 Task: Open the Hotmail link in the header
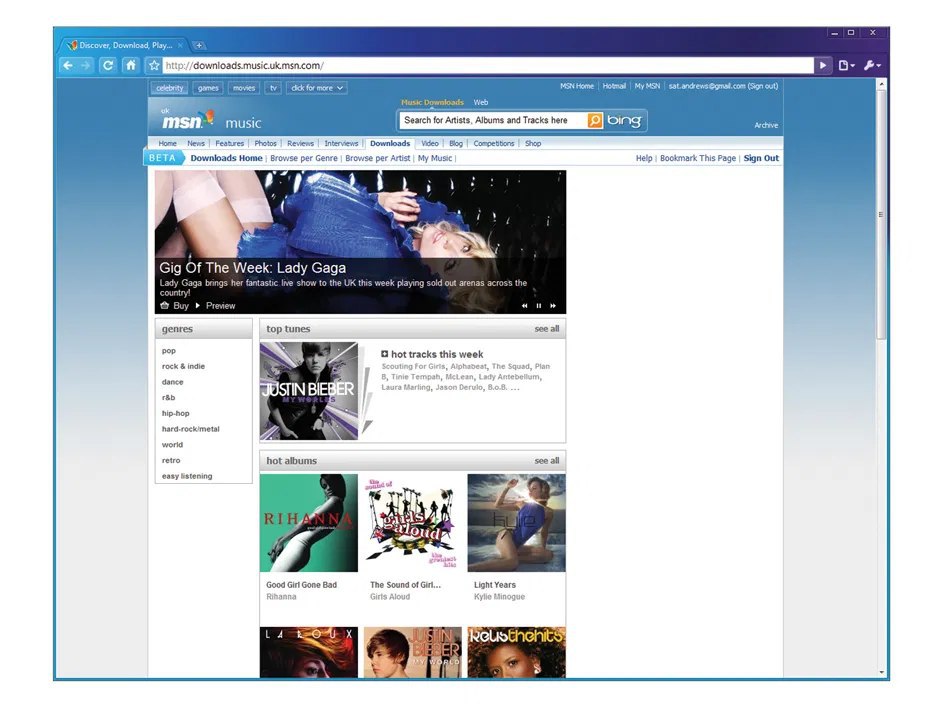coord(614,86)
